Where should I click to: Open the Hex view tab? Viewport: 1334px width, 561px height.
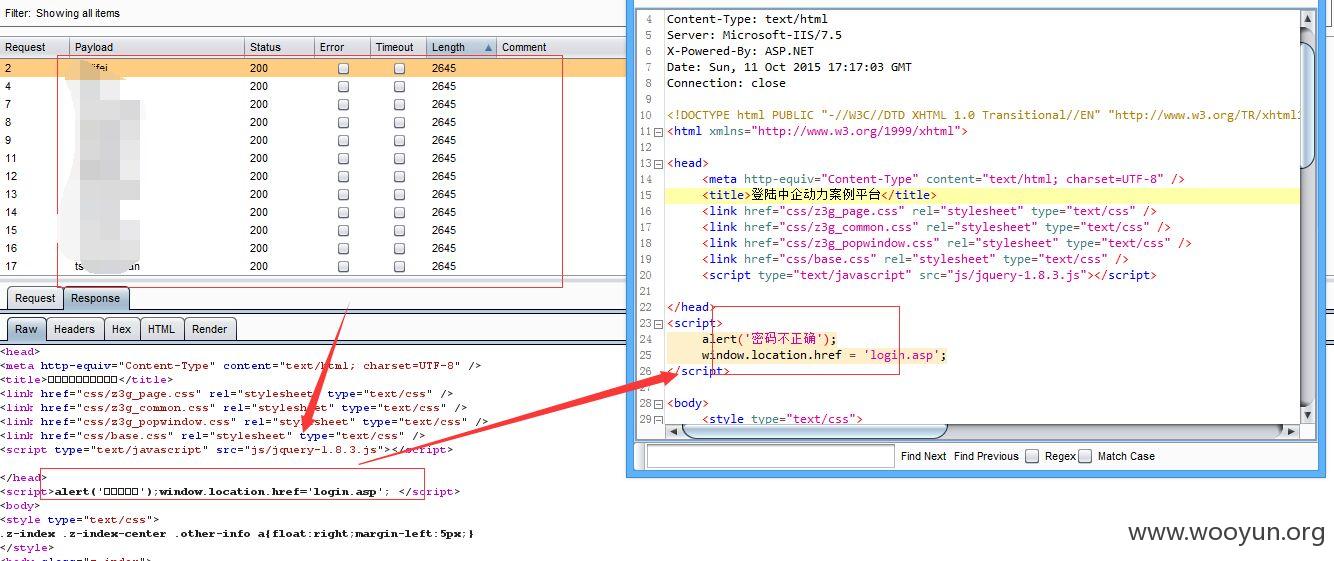pos(121,329)
